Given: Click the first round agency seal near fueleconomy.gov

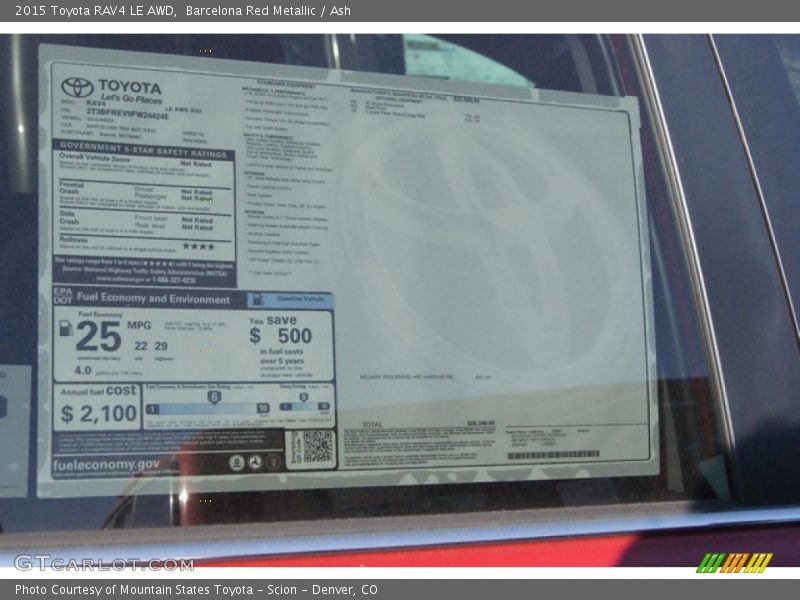Looking at the screenshot, I should click(x=237, y=463).
